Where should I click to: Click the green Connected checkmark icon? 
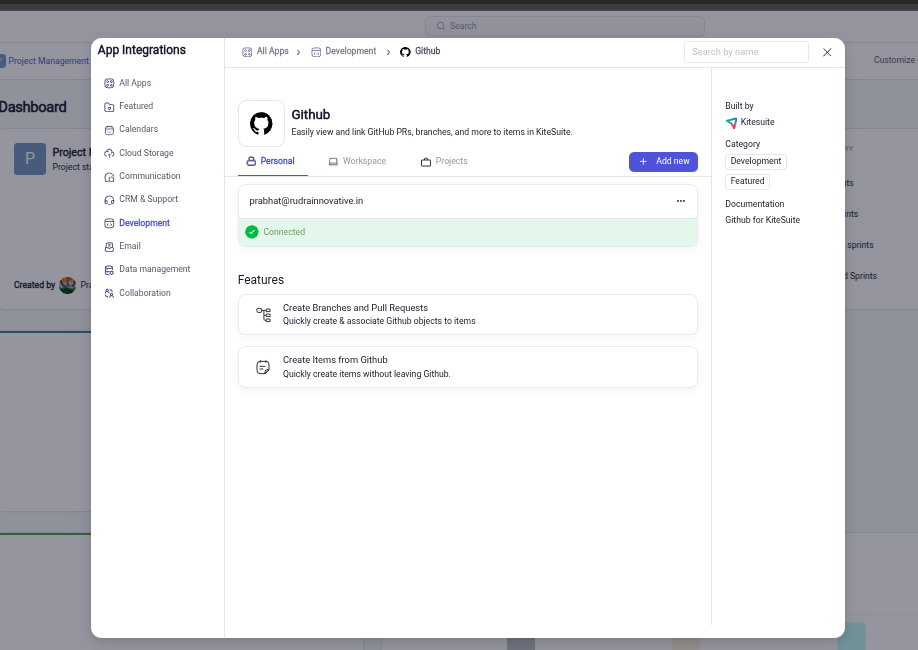252,232
